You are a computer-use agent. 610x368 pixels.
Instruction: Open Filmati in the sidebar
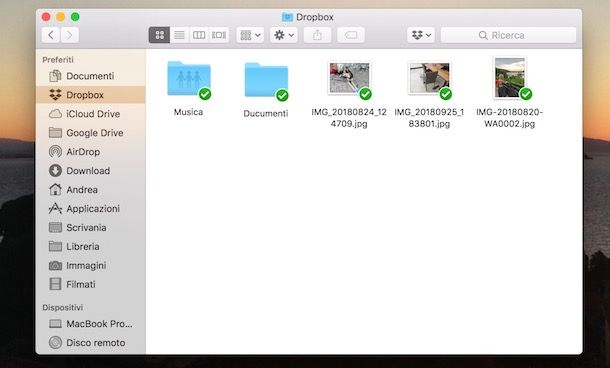90,284
